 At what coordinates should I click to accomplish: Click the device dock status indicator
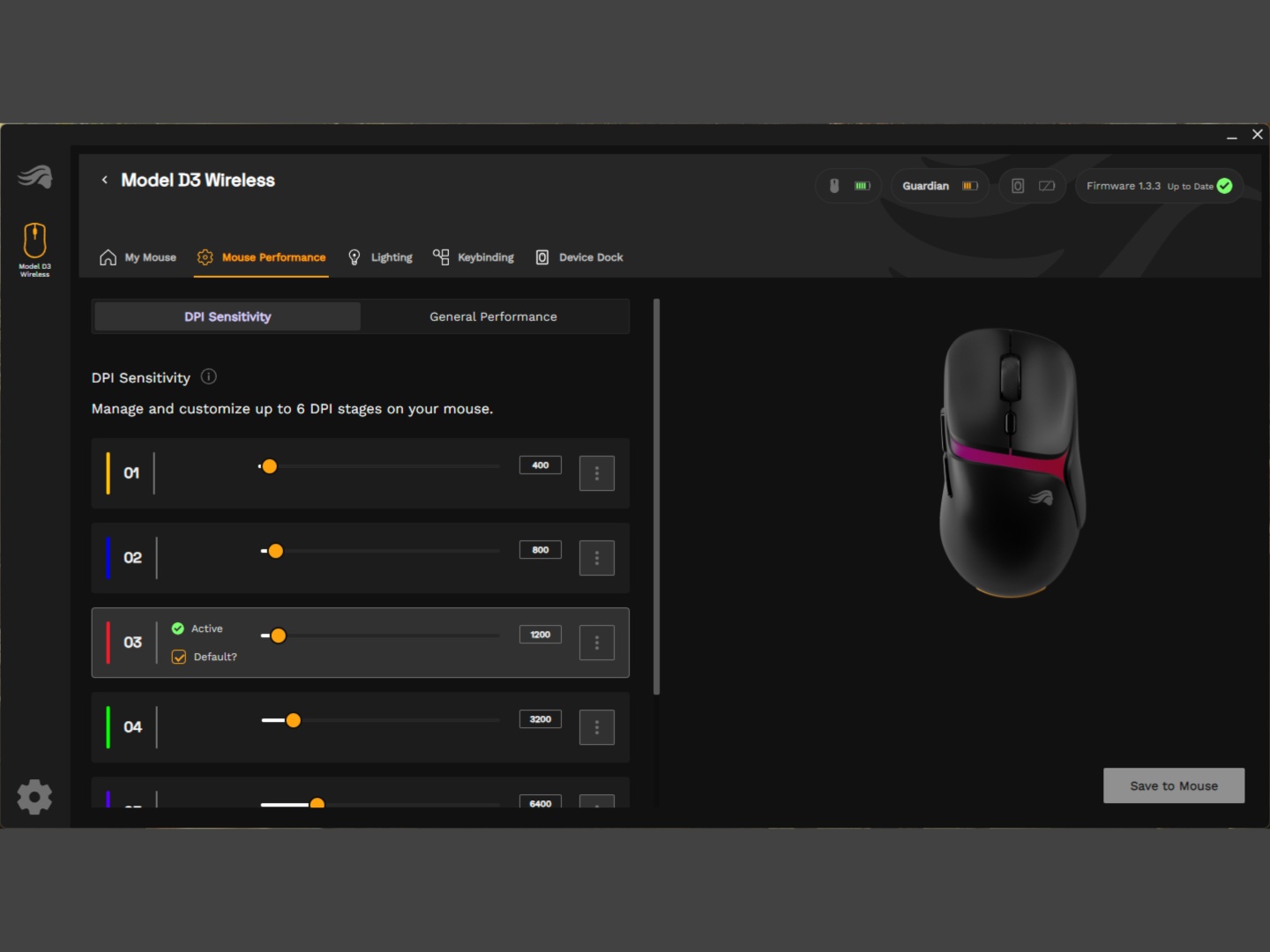point(1032,186)
